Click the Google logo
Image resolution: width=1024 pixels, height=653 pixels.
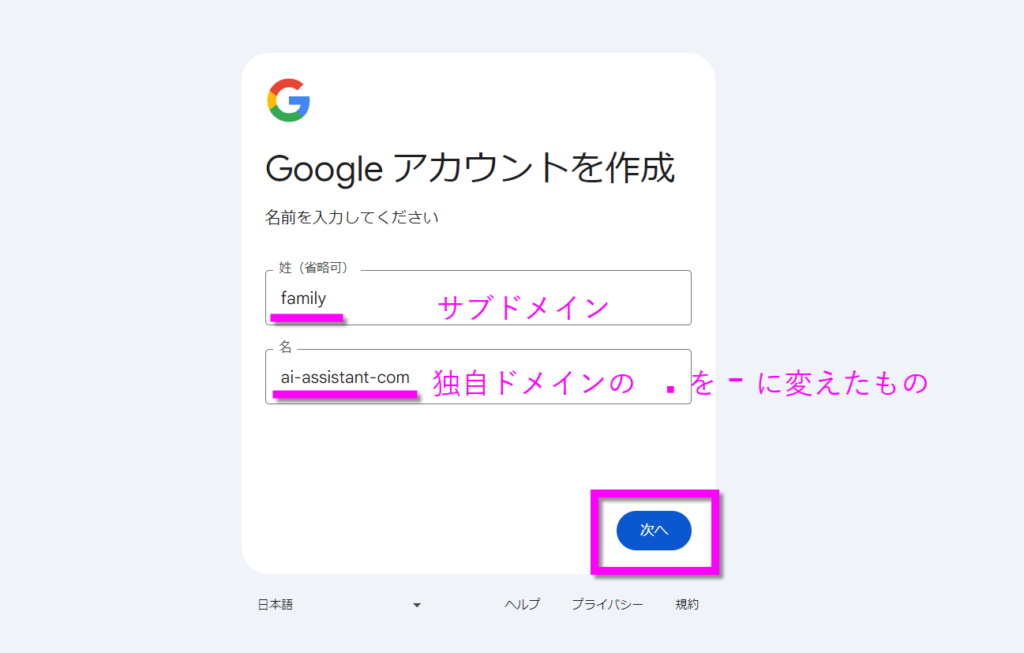click(x=288, y=100)
